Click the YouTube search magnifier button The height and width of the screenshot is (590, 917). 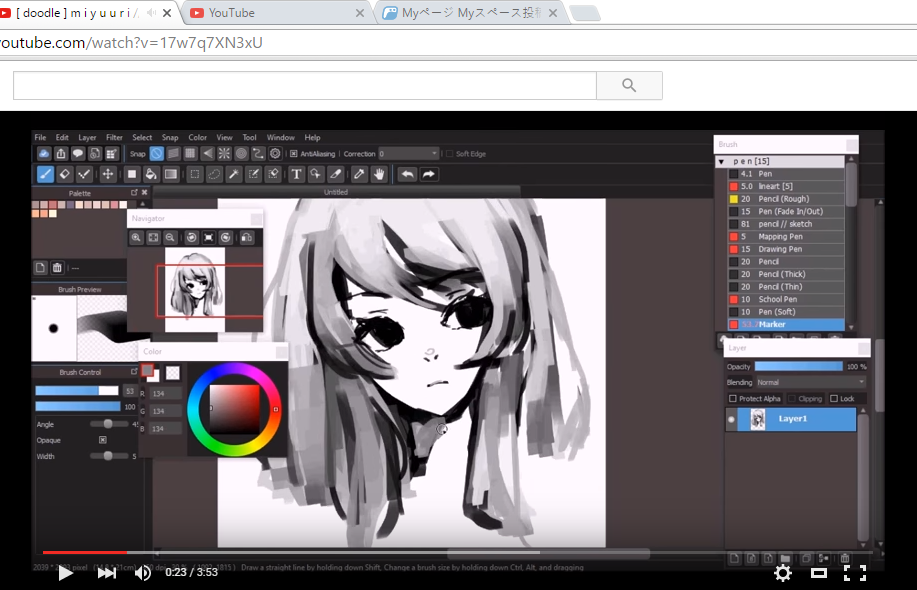tap(629, 85)
